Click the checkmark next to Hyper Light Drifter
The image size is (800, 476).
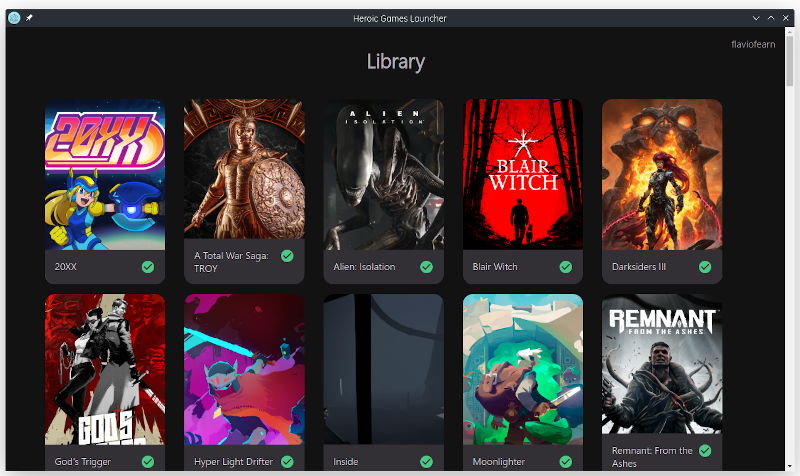coord(287,462)
